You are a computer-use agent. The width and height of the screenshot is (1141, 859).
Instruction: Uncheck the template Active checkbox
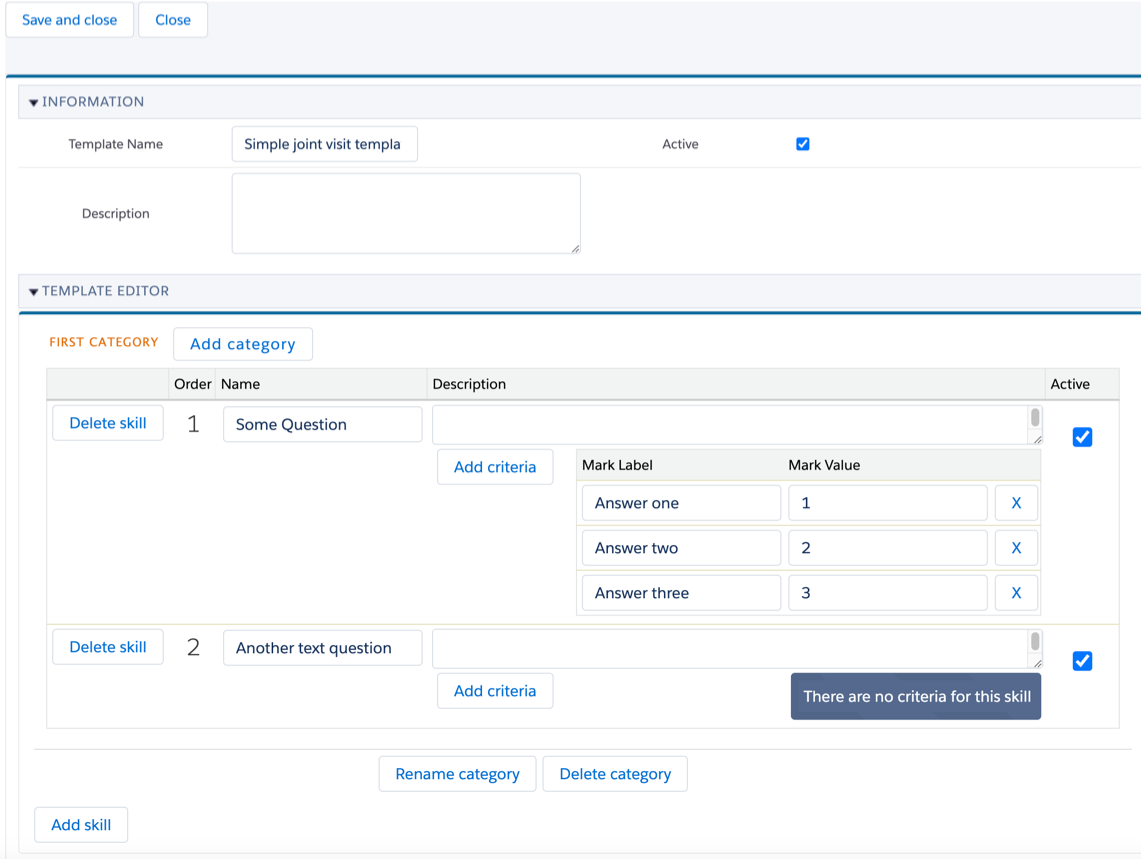802,144
